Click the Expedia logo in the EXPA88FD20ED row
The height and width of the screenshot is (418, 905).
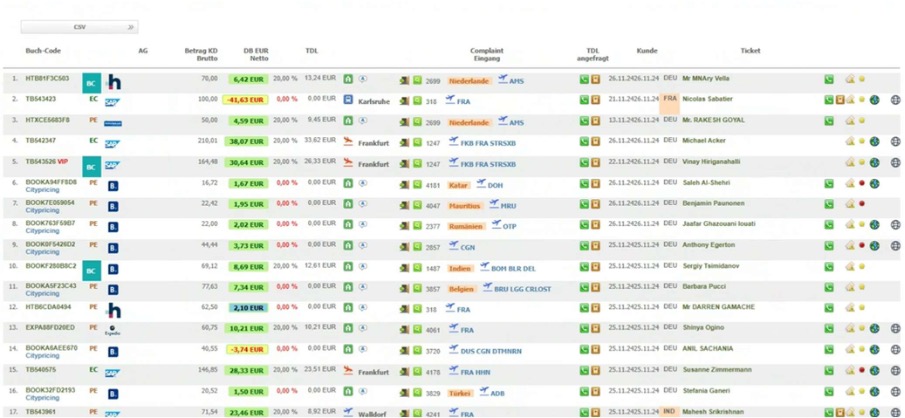point(113,329)
